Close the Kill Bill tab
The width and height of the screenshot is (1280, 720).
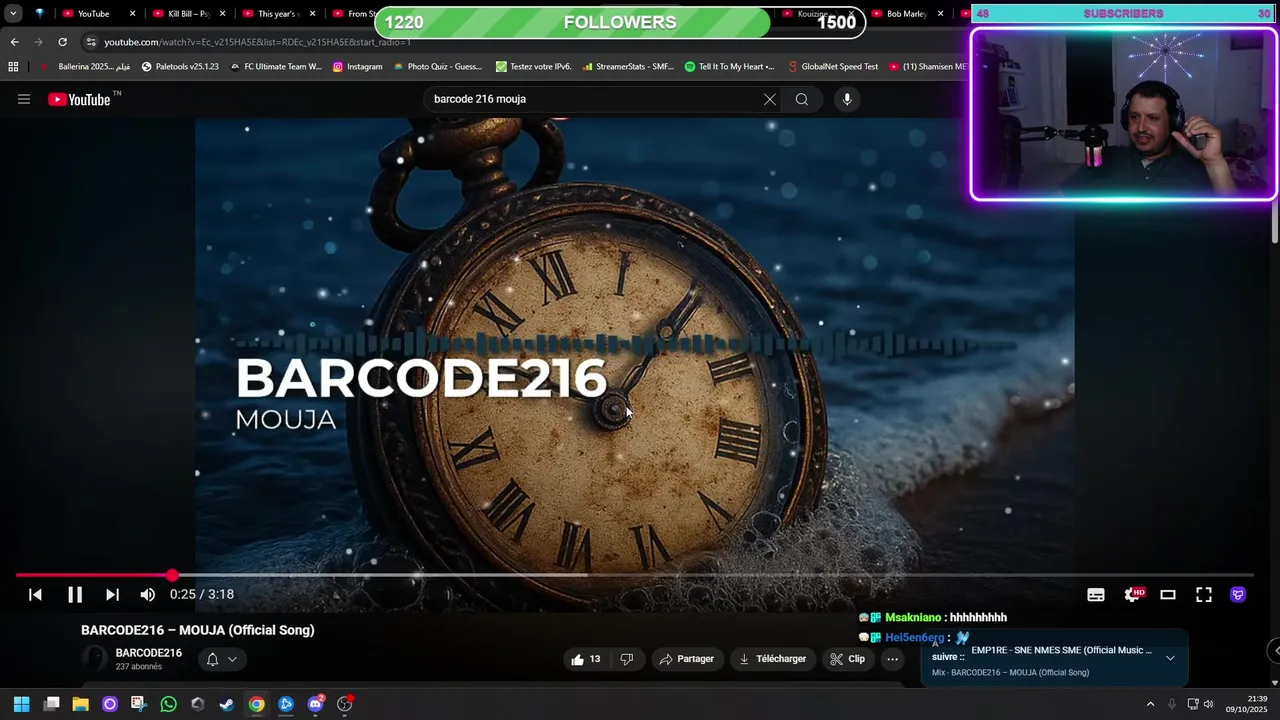click(222, 14)
